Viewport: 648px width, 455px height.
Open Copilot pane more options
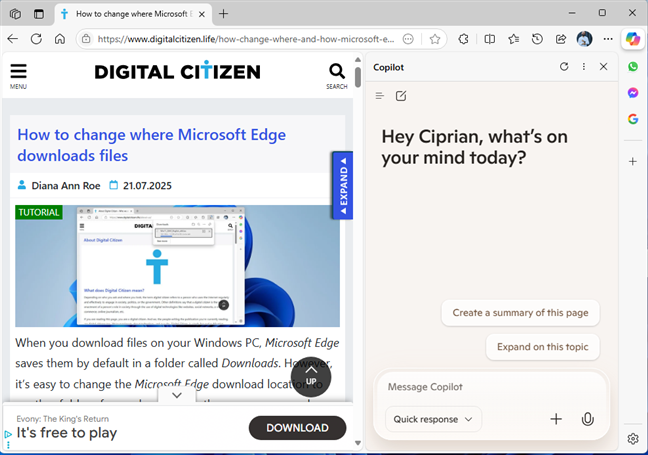[x=584, y=67]
